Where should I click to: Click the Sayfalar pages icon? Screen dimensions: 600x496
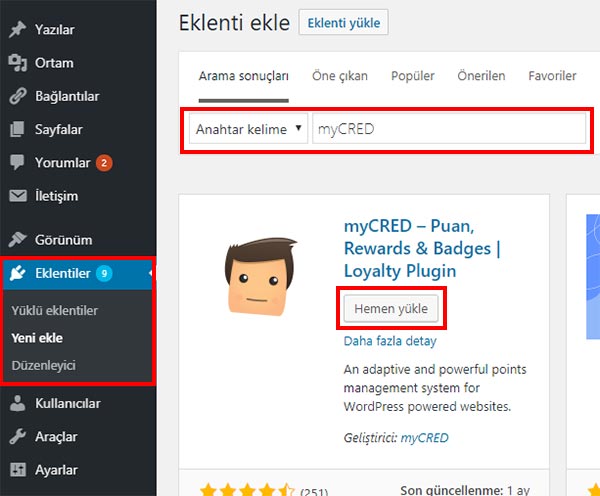[17, 129]
